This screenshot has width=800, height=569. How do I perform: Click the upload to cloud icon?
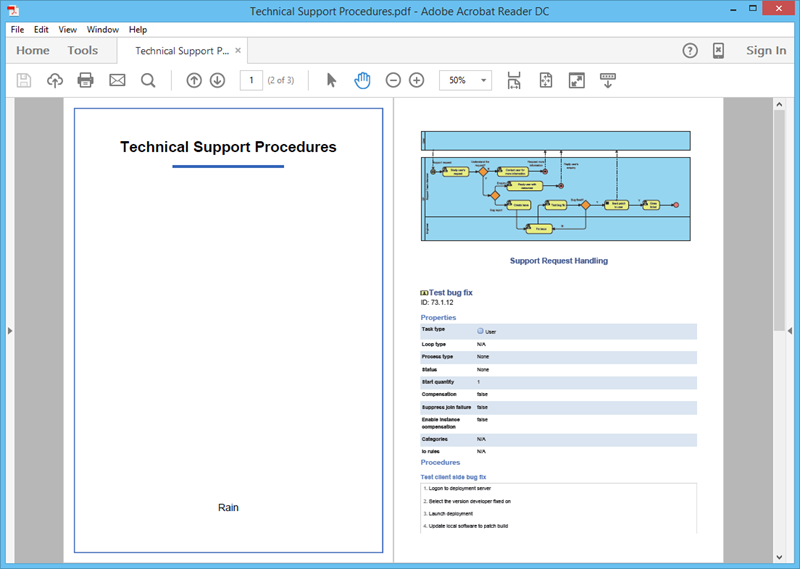pyautogui.click(x=54, y=80)
